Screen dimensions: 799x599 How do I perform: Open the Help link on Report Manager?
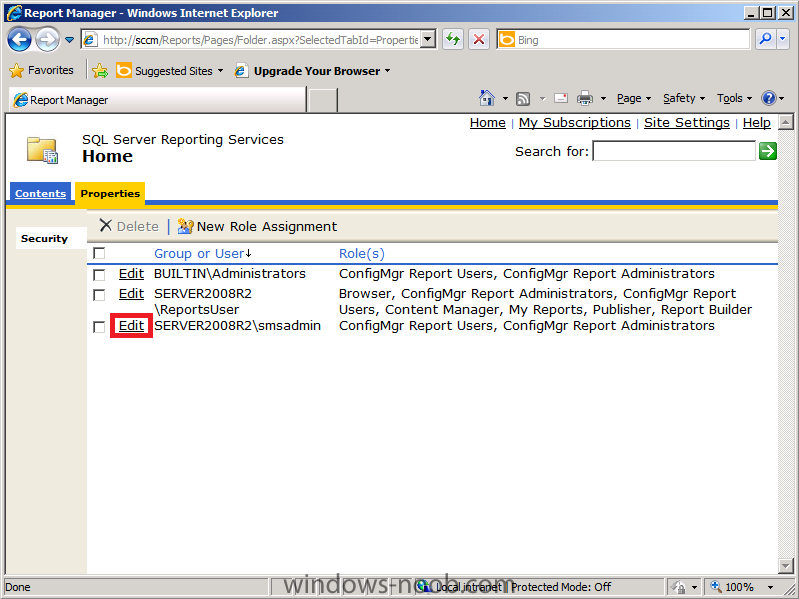(757, 123)
